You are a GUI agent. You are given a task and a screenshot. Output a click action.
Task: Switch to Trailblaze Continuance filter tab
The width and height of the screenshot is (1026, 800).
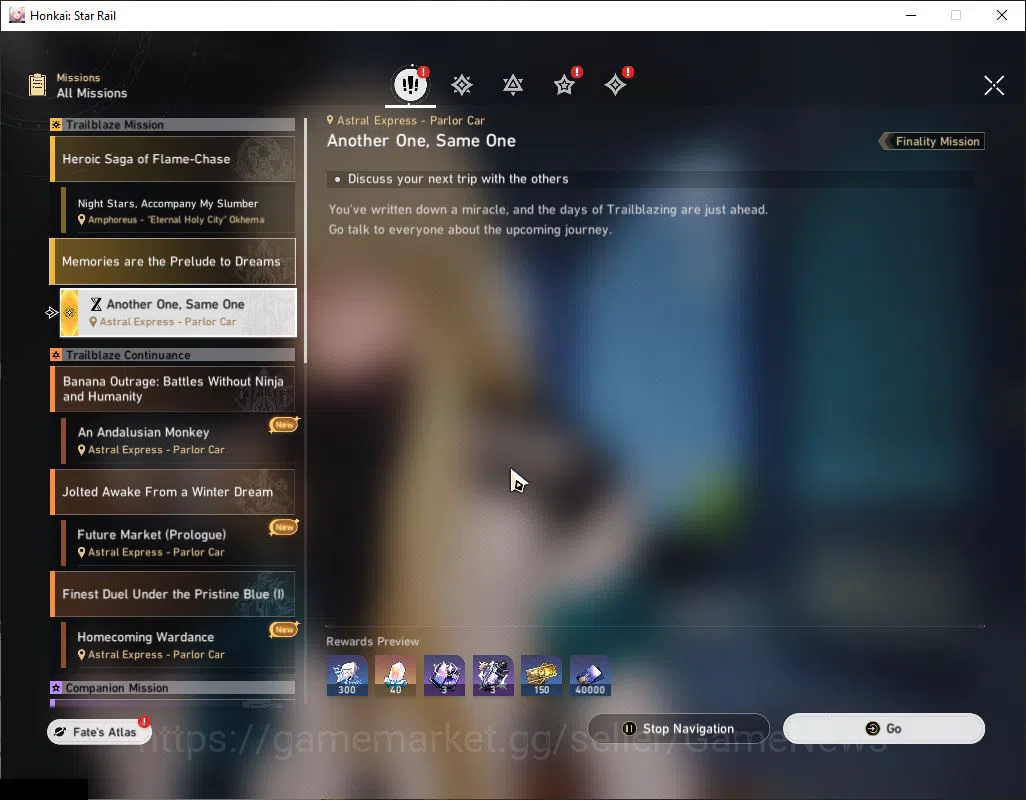[513, 85]
